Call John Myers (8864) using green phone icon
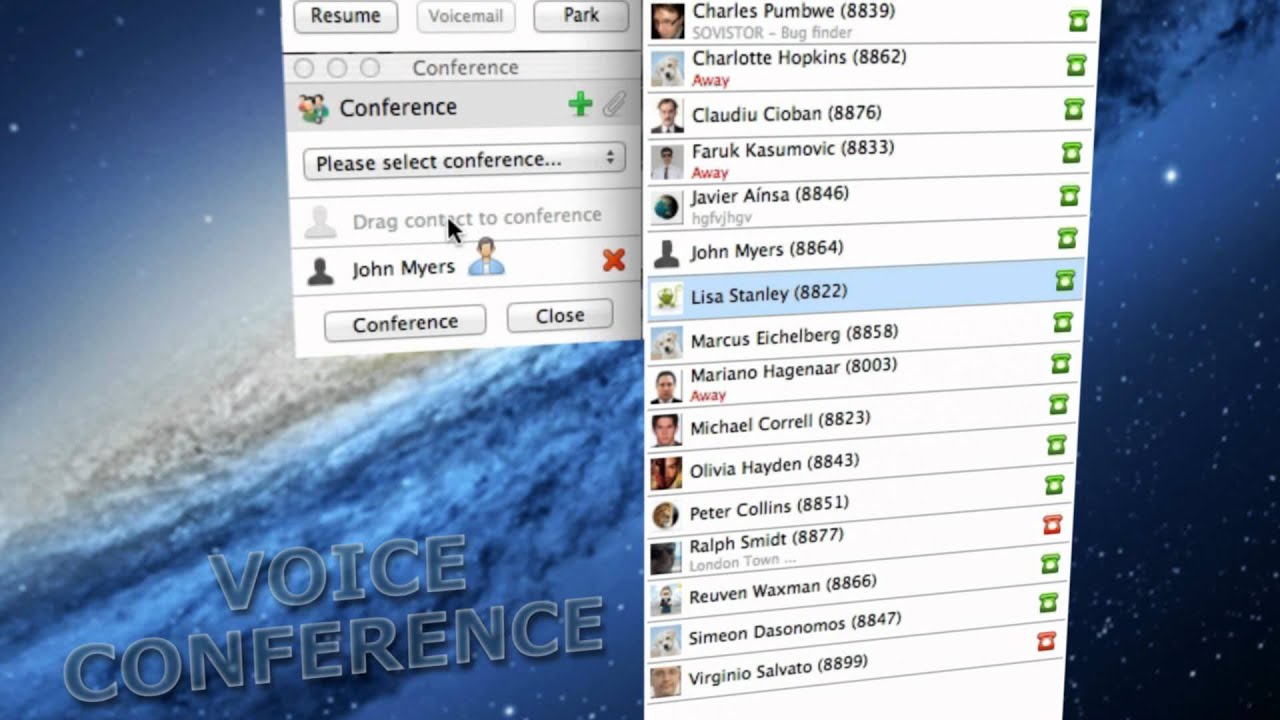1280x720 pixels. [x=1067, y=238]
